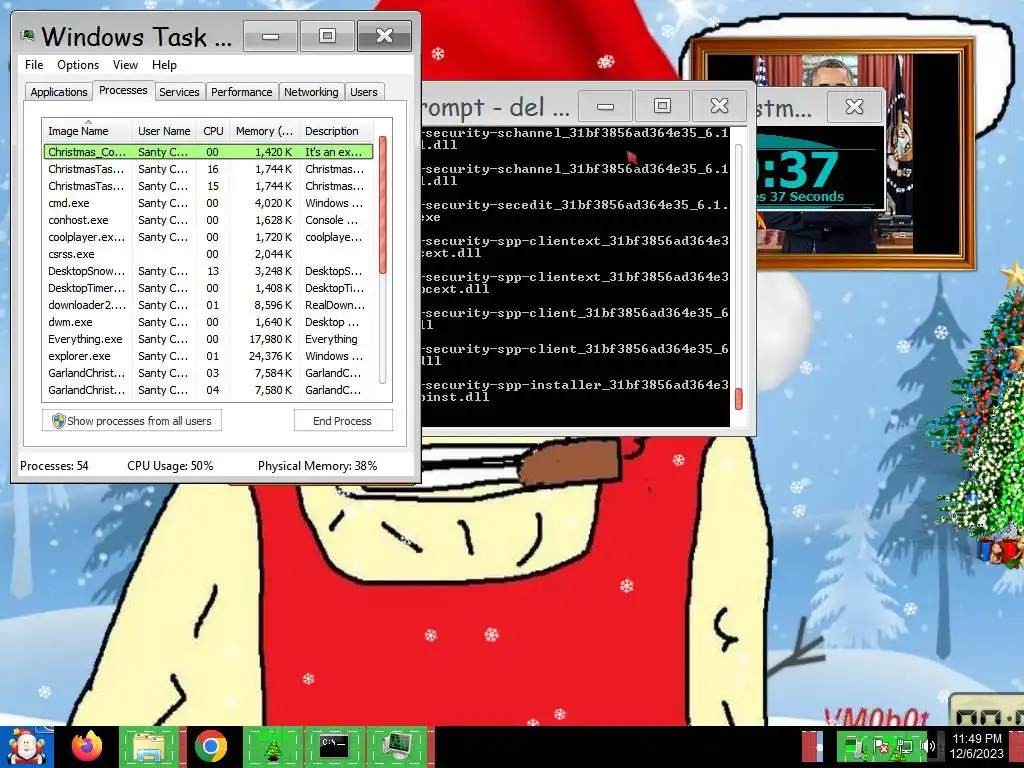This screenshot has width=1024, height=768.
Task: Open the File menu
Action: click(34, 65)
